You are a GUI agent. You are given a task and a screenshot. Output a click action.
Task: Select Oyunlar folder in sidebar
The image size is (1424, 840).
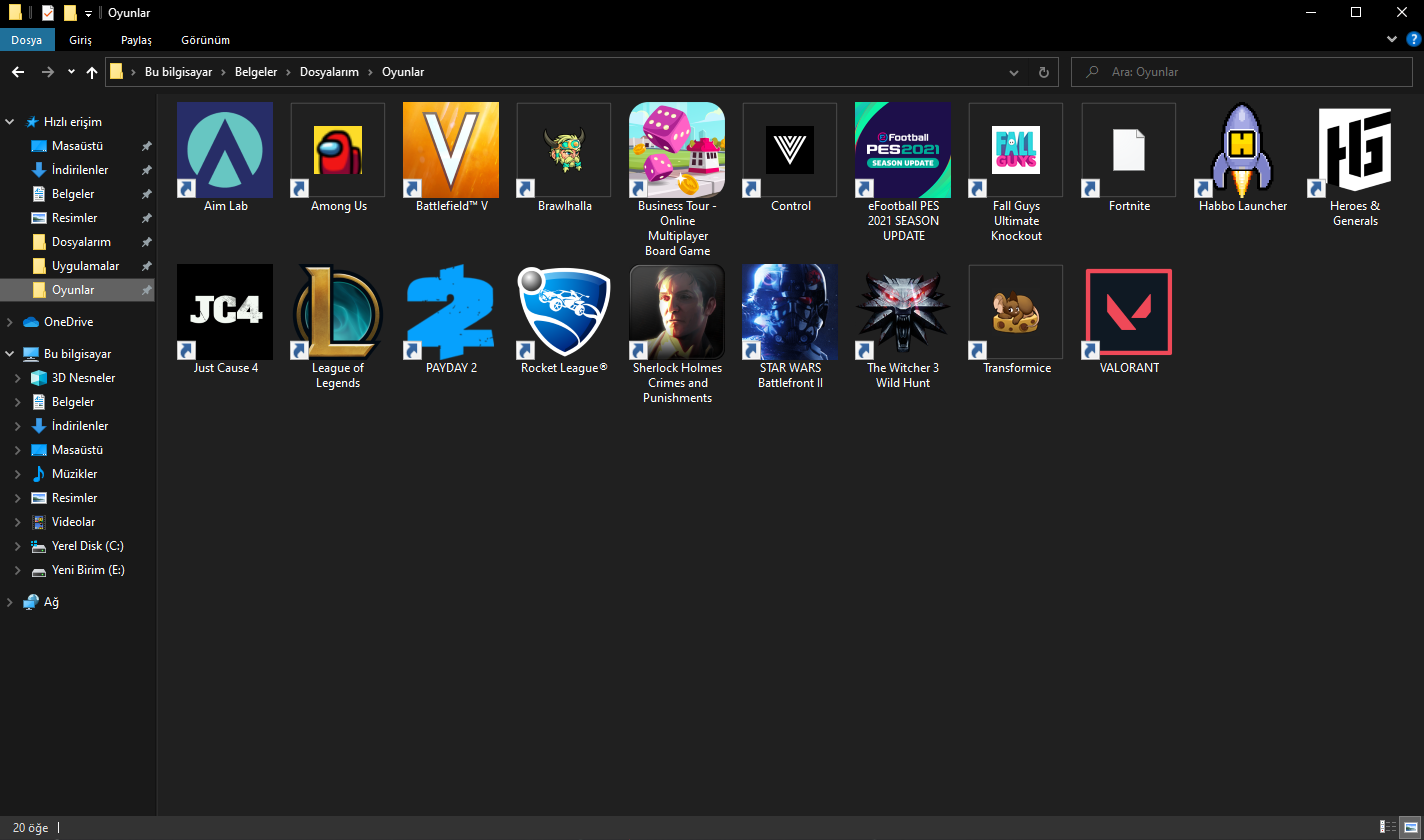78,290
